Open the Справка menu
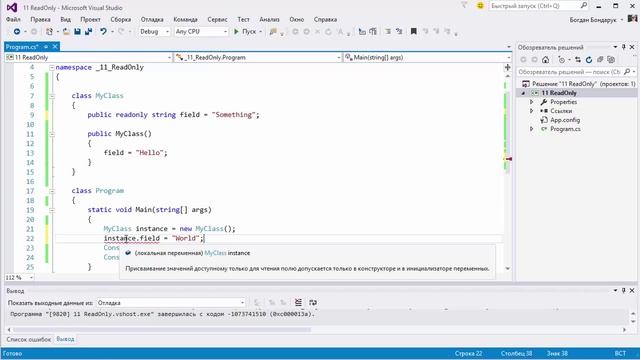The height and width of the screenshot is (360, 640). (325, 19)
